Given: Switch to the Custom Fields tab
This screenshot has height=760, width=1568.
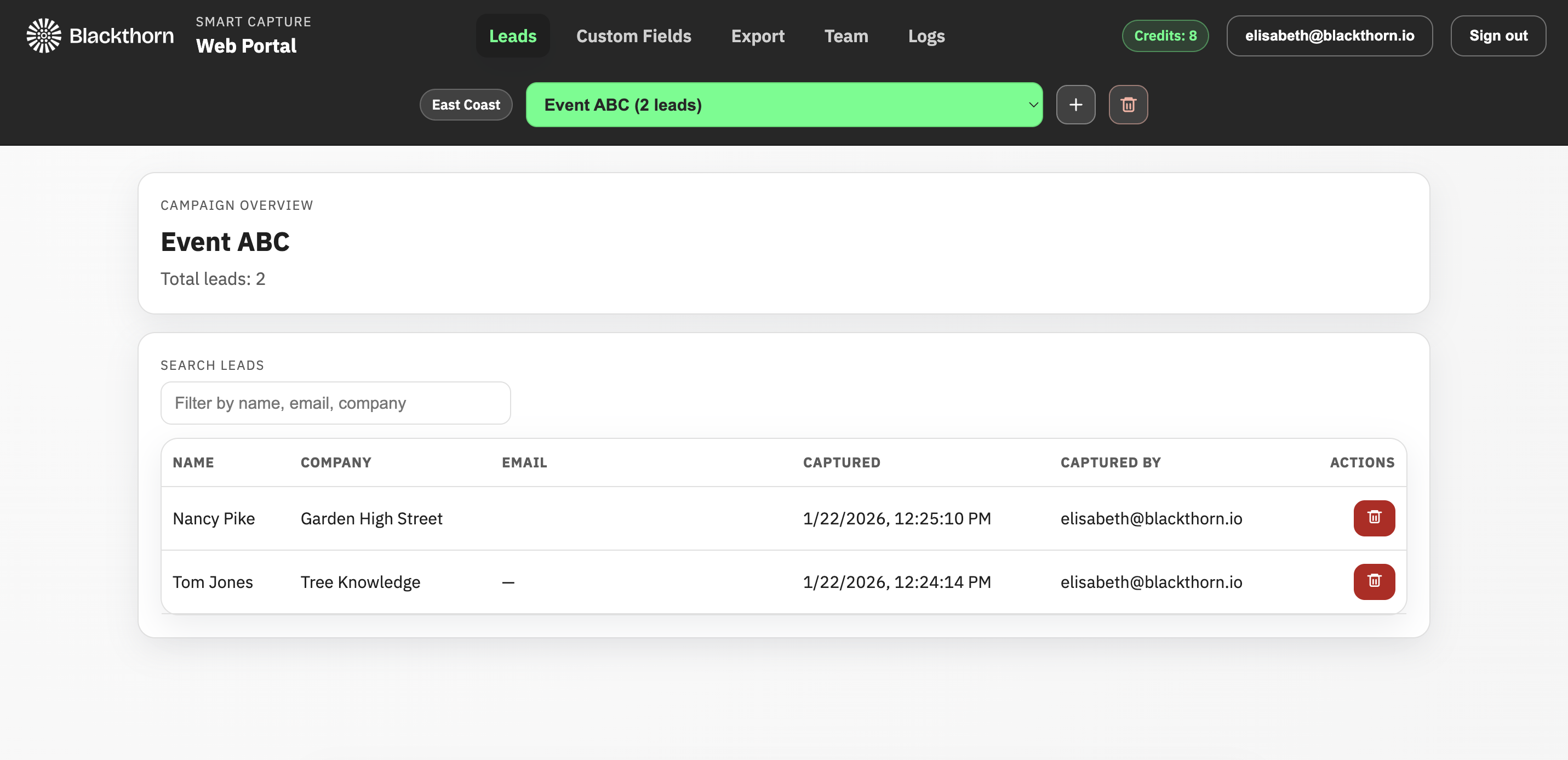Looking at the screenshot, I should 634,35.
